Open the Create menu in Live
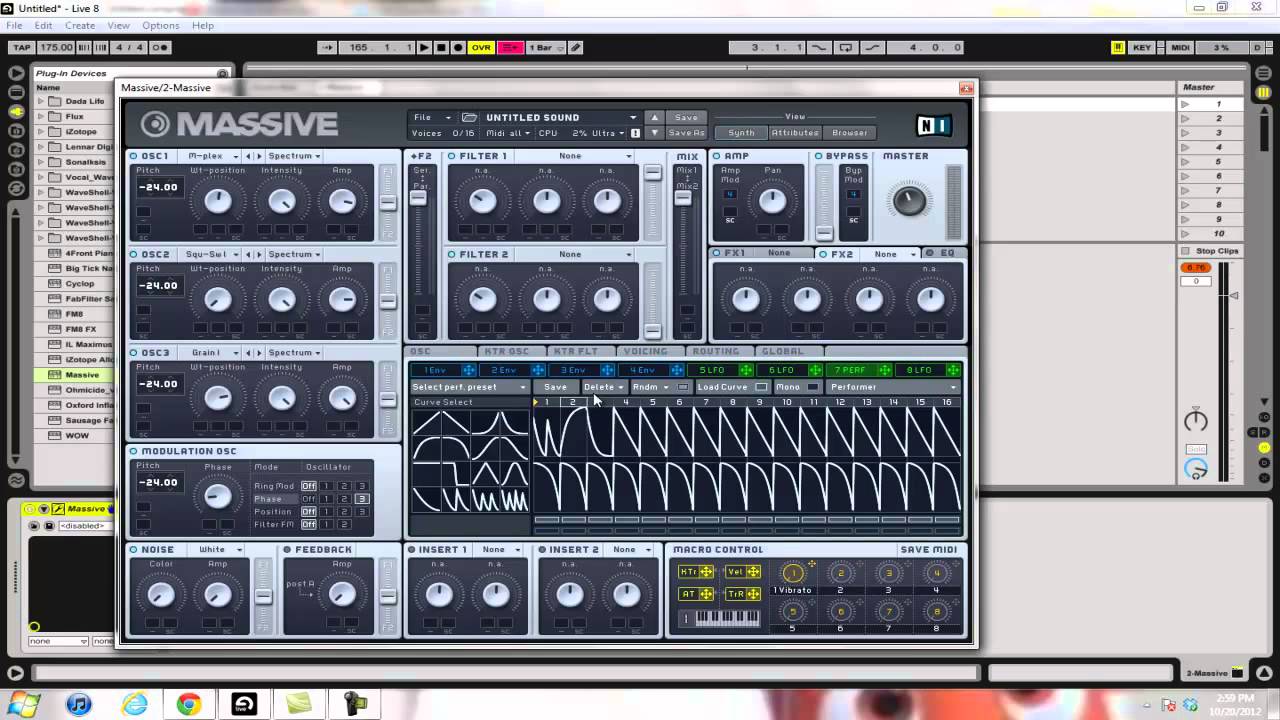Viewport: 1280px width, 720px height. 80,25
